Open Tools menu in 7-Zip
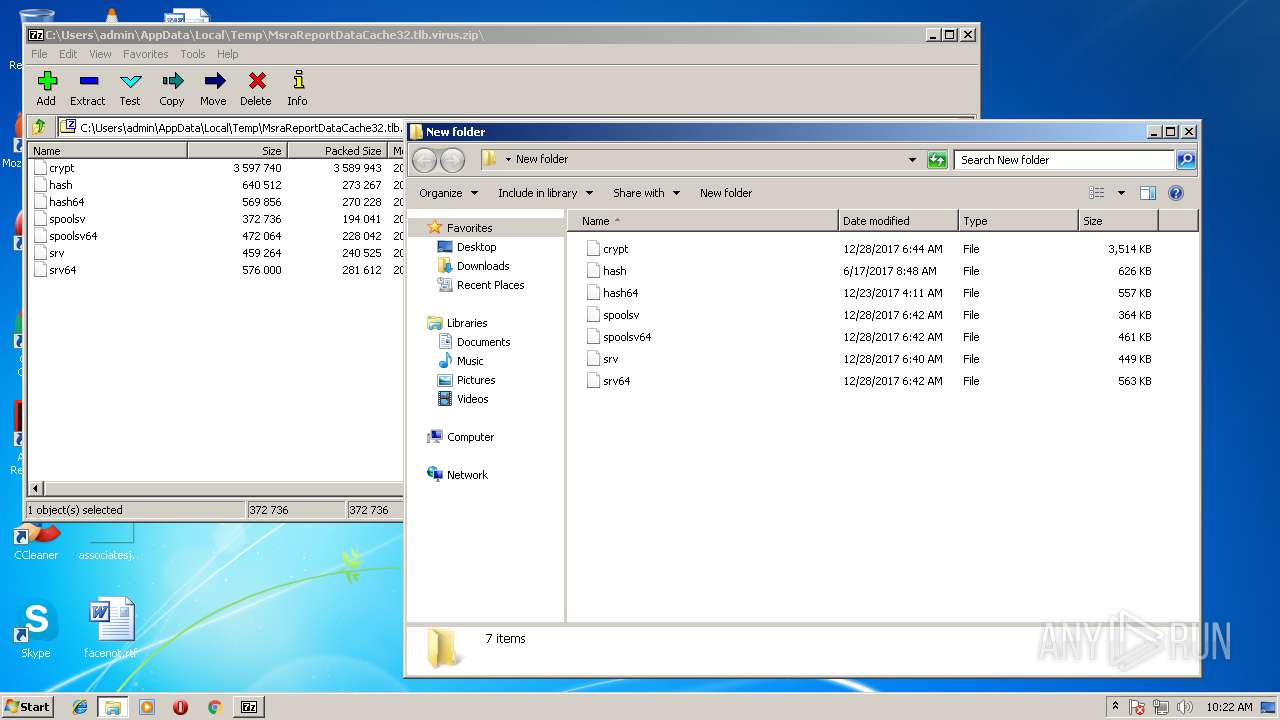The image size is (1280, 720). pos(193,54)
